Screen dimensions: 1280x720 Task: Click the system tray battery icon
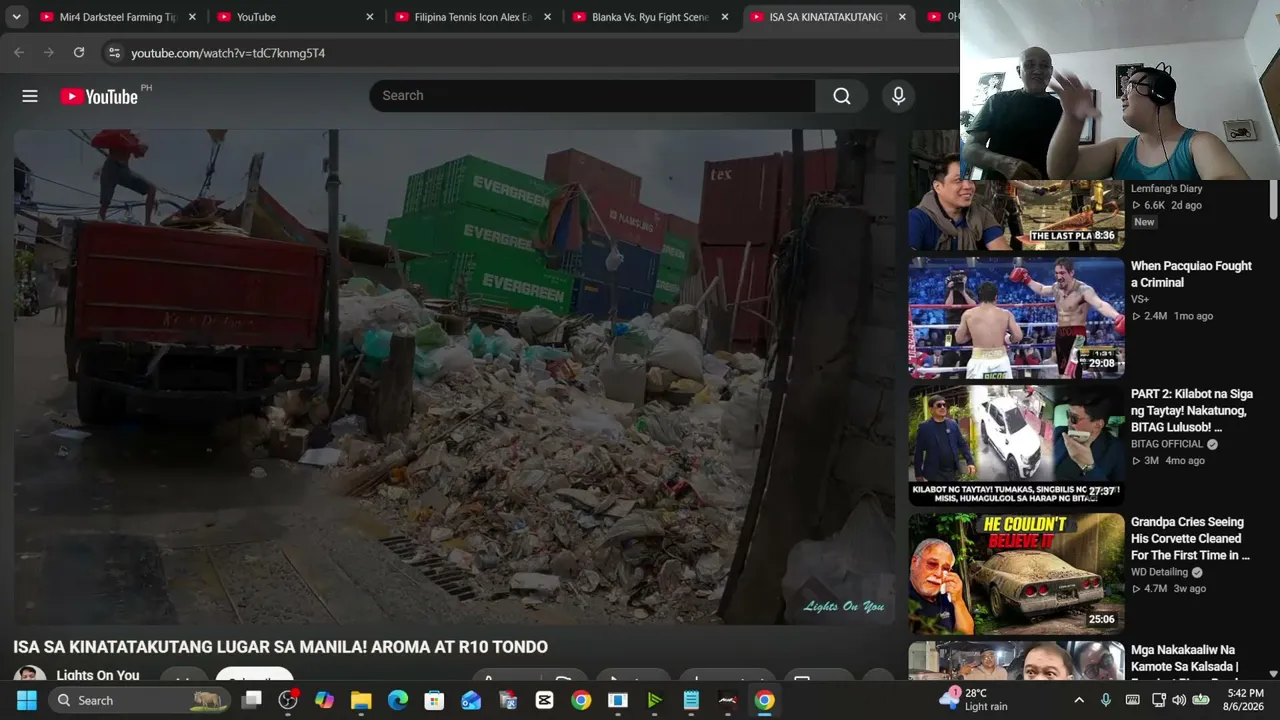[1201, 700]
